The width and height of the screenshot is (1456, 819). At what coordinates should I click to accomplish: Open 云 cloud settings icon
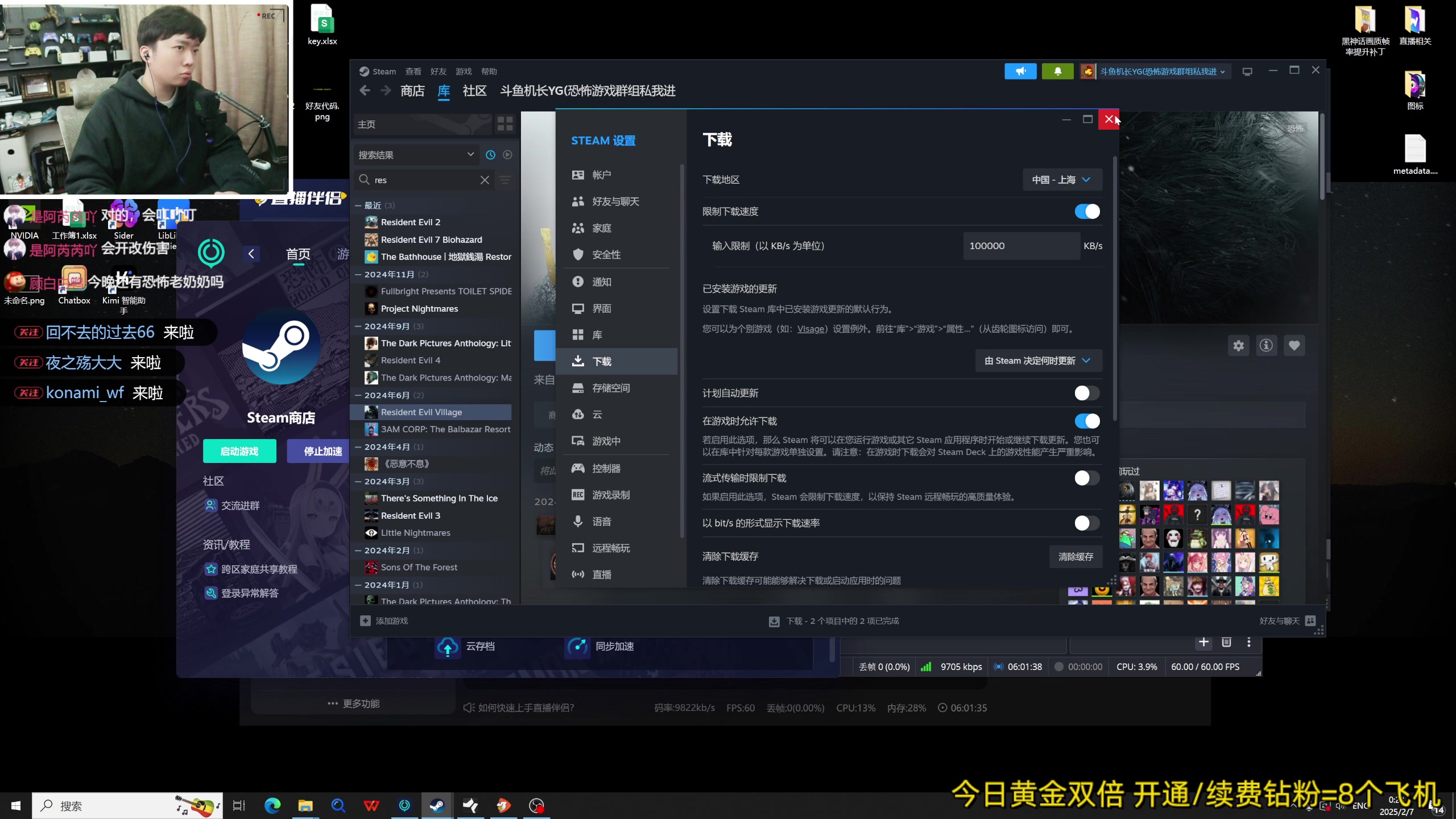click(x=578, y=414)
